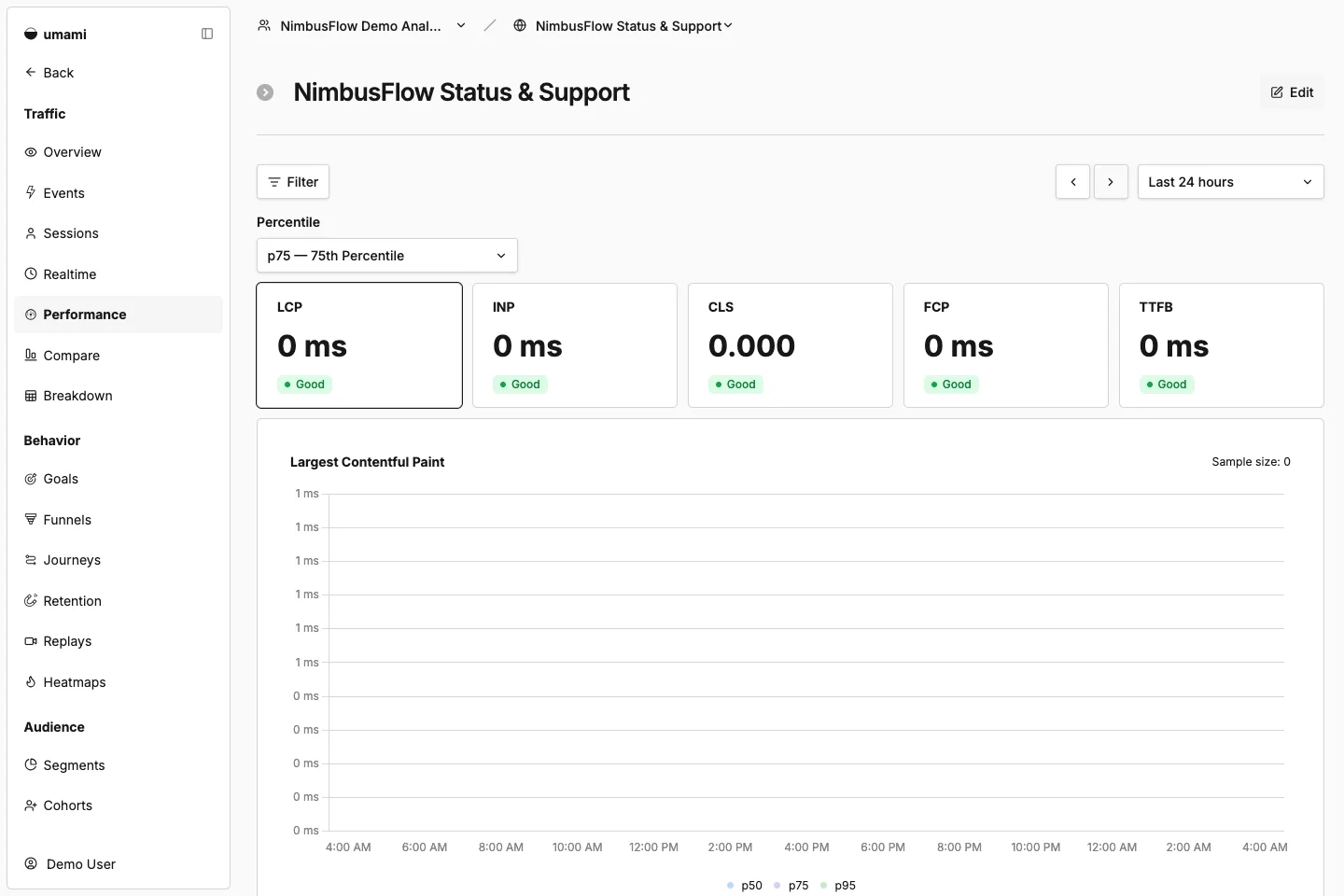Click the globe icon in breadcrumb

pos(520,25)
